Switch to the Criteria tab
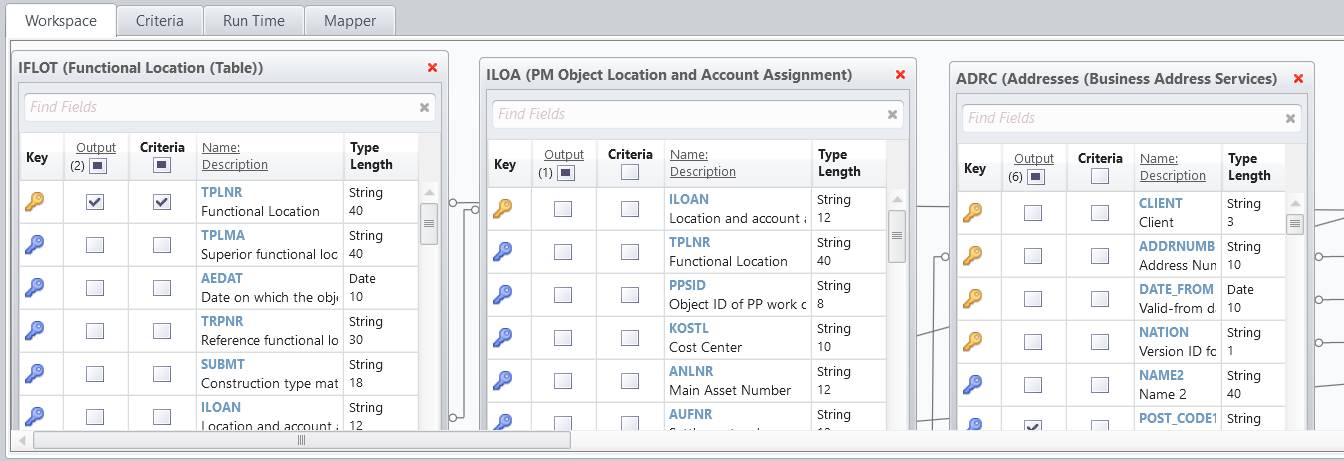This screenshot has width=1344, height=461. [159, 20]
